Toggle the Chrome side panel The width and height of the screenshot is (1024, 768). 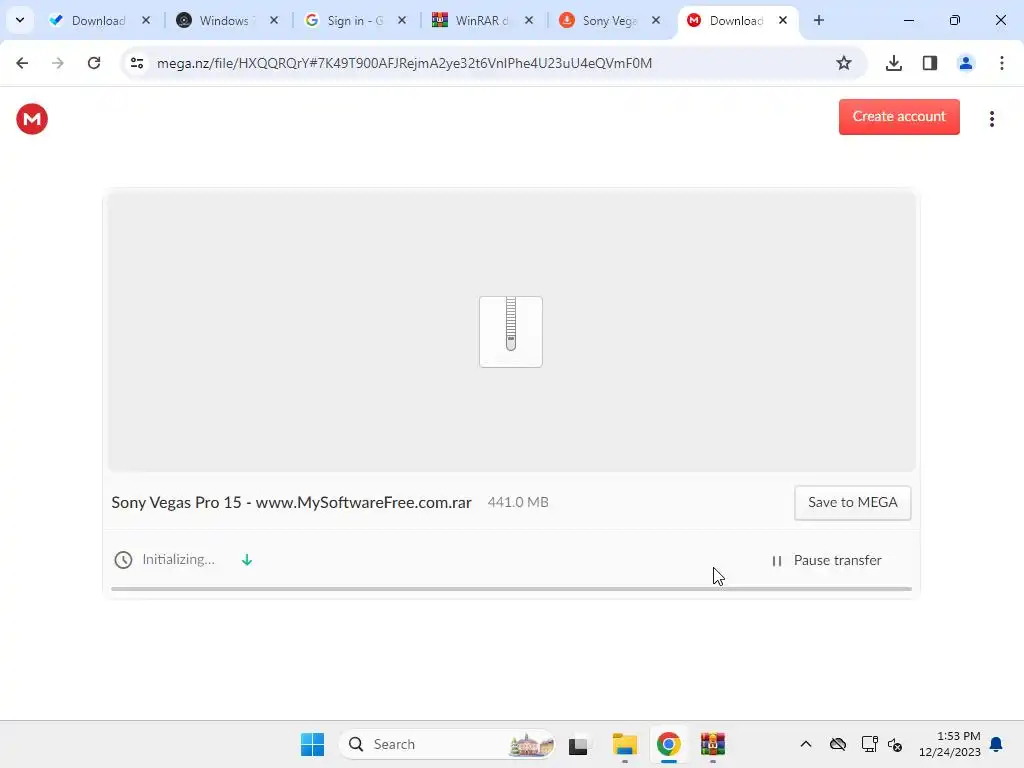[x=930, y=63]
